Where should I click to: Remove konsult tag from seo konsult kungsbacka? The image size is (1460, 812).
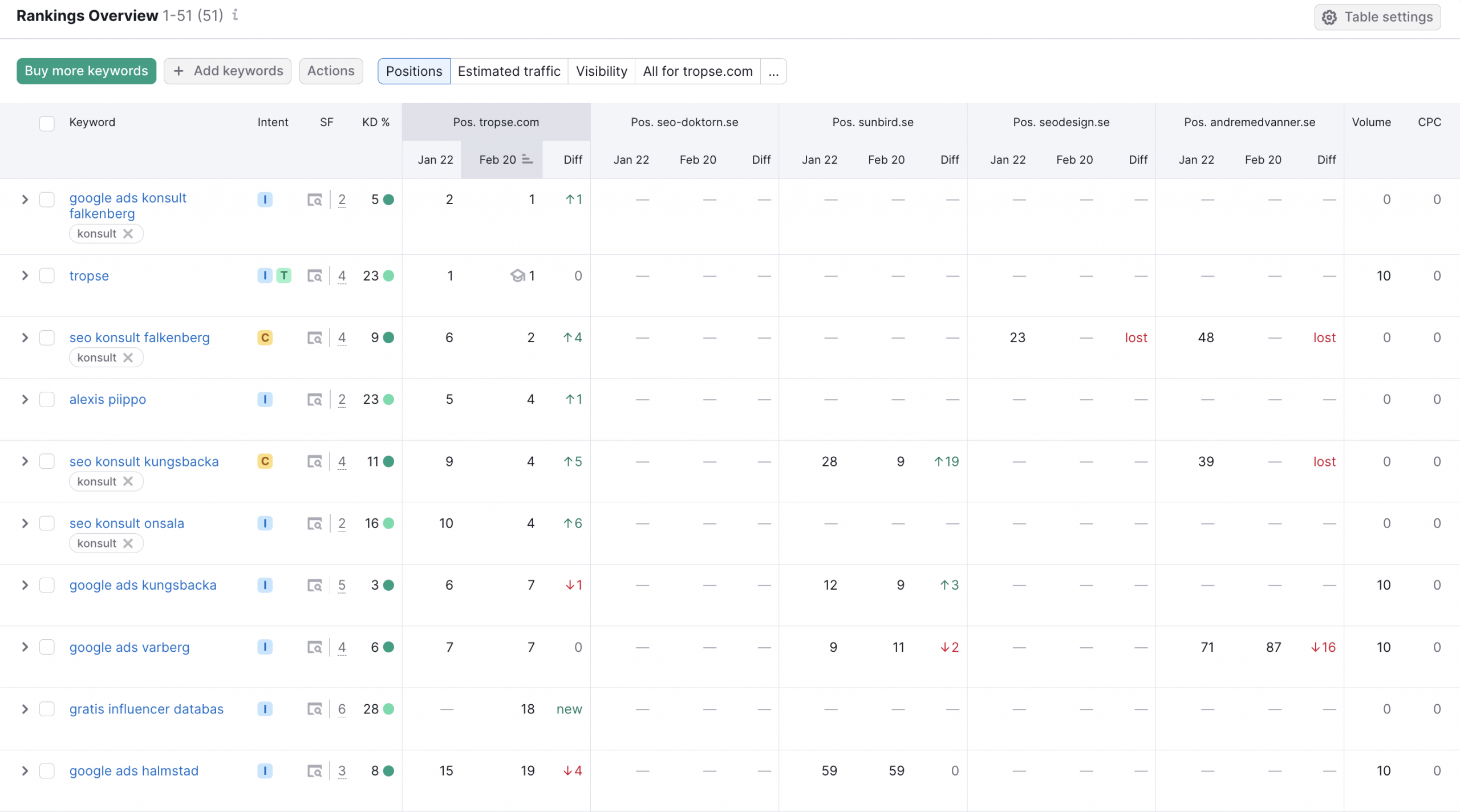128,481
